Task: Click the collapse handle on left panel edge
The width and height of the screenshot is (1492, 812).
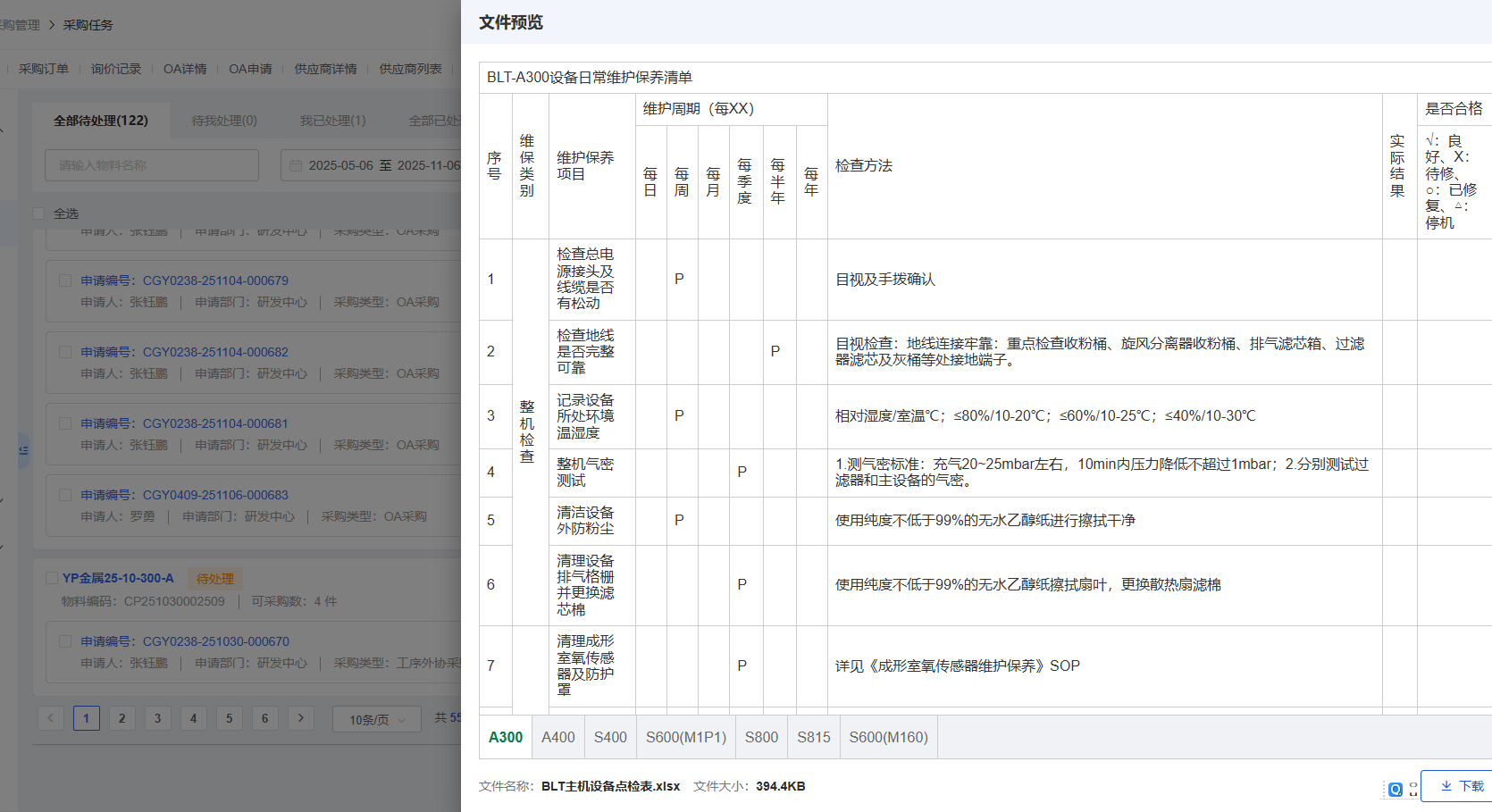Action: 24,451
